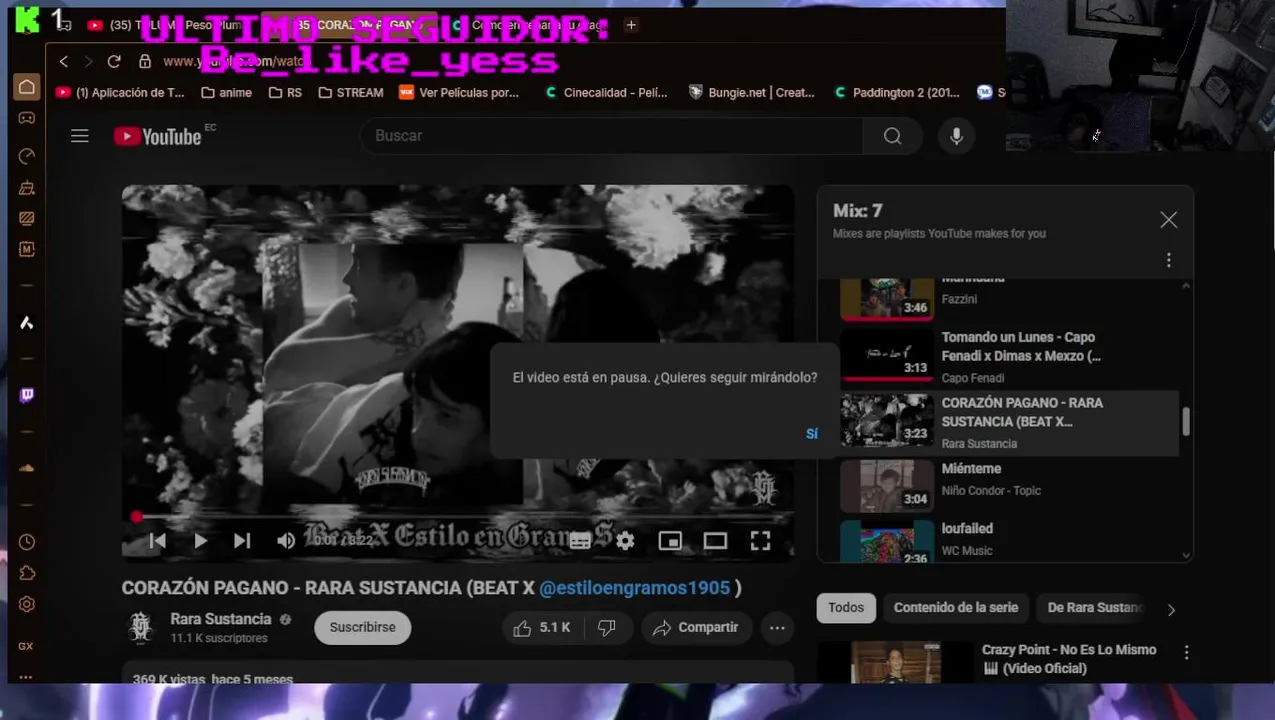Screen dimensions: 1275x720
Task: Close the Mix: 7 playlist panel
Action: (x=1168, y=220)
